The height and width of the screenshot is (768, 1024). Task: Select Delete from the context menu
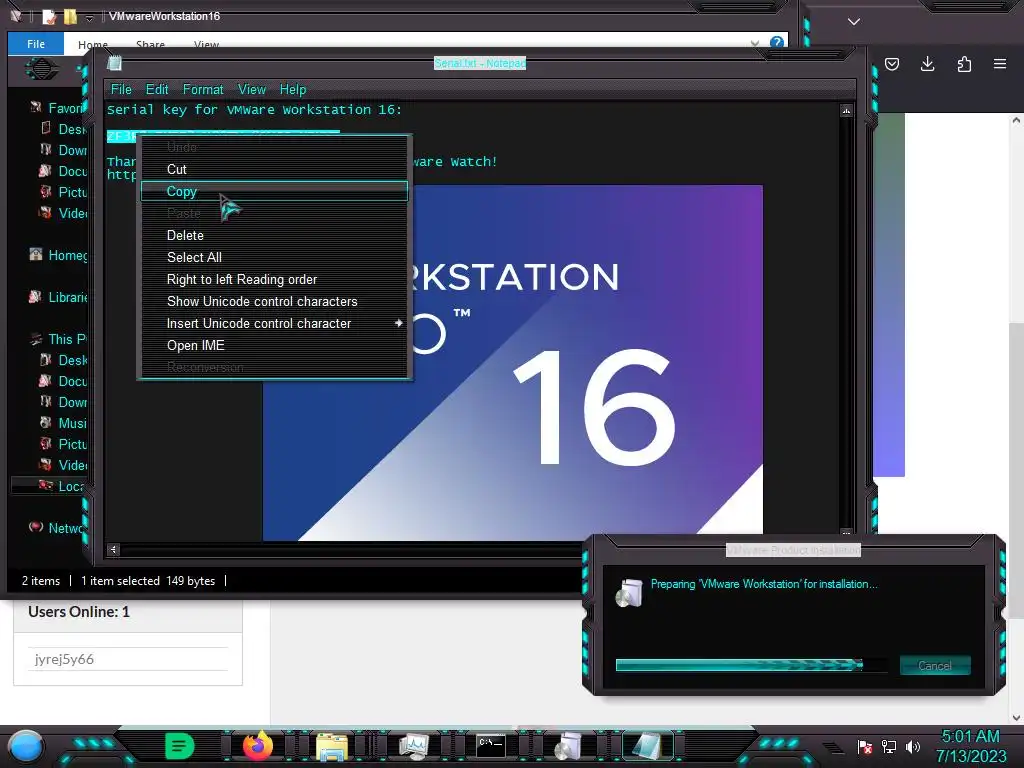pyautogui.click(x=274, y=235)
